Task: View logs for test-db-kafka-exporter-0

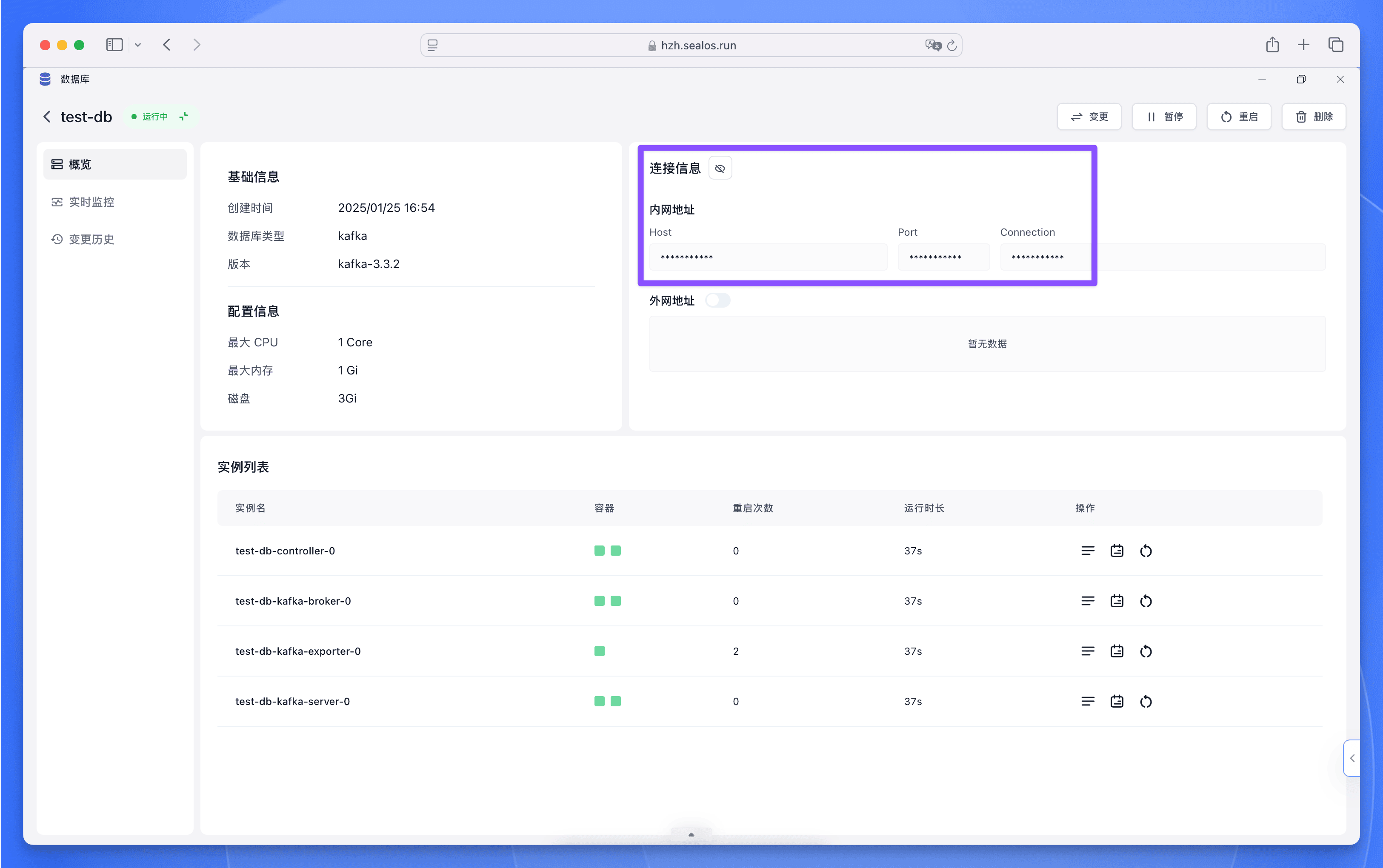Action: pos(1087,651)
